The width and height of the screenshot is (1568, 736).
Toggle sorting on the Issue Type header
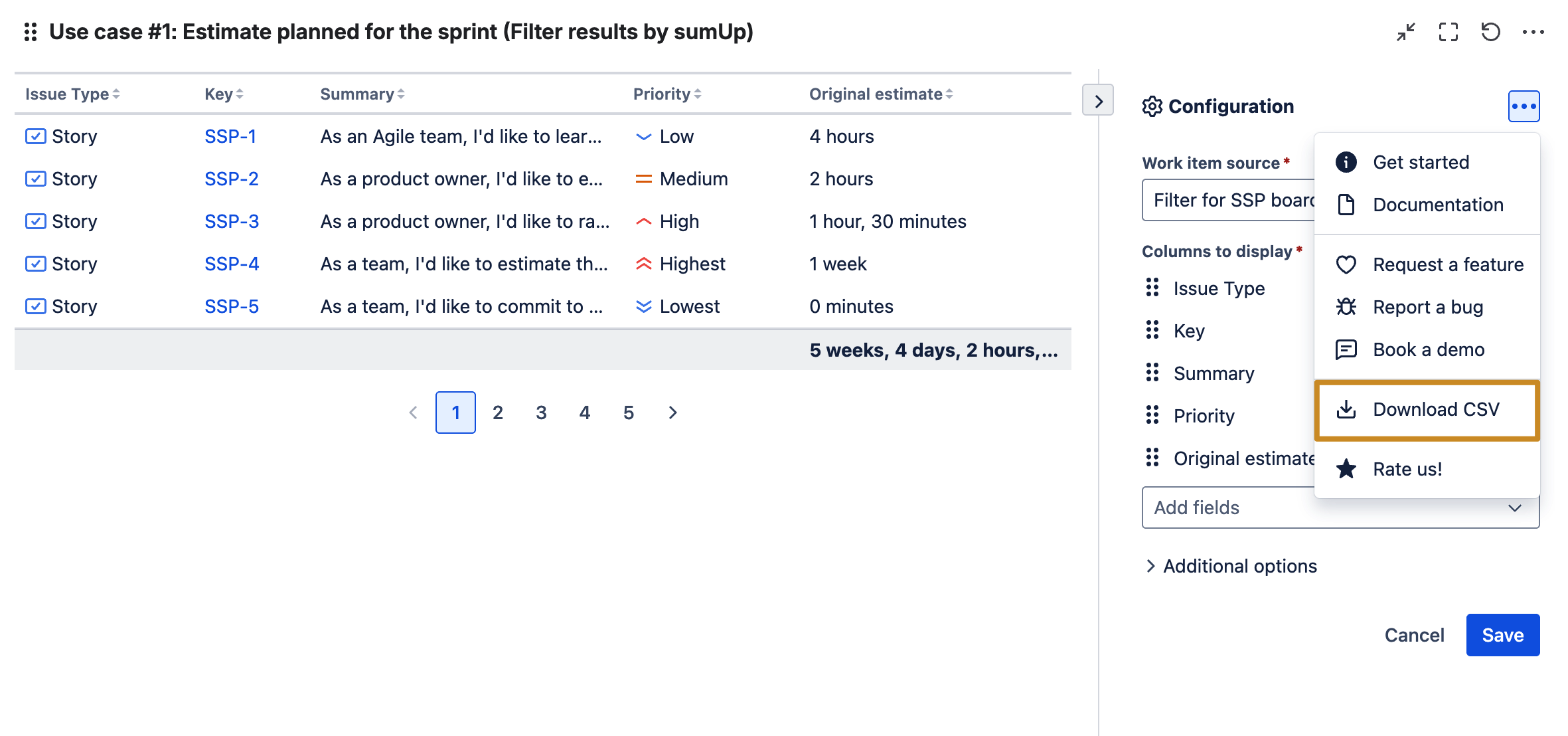pos(72,94)
